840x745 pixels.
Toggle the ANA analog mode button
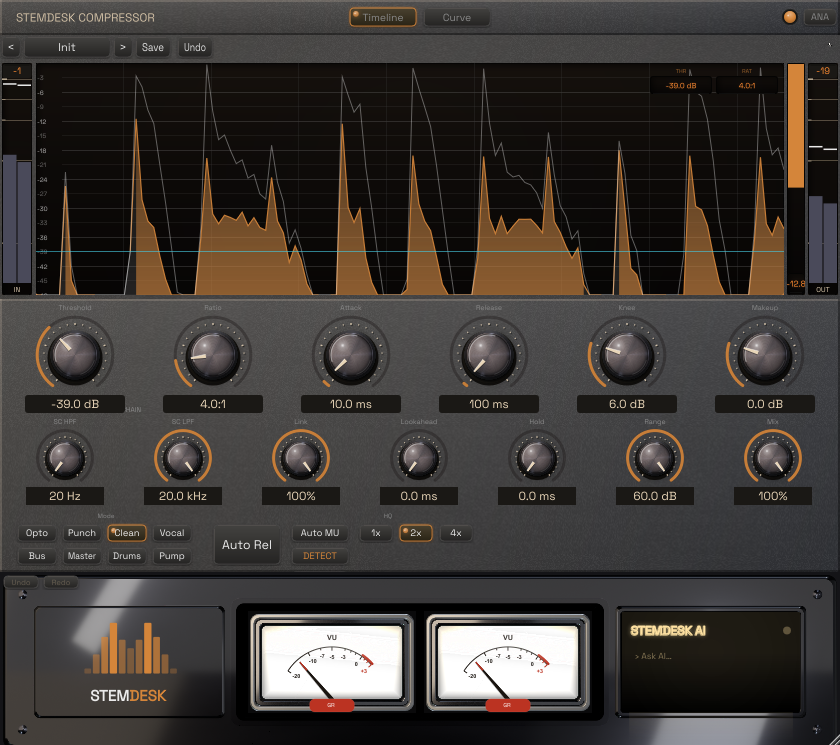819,17
